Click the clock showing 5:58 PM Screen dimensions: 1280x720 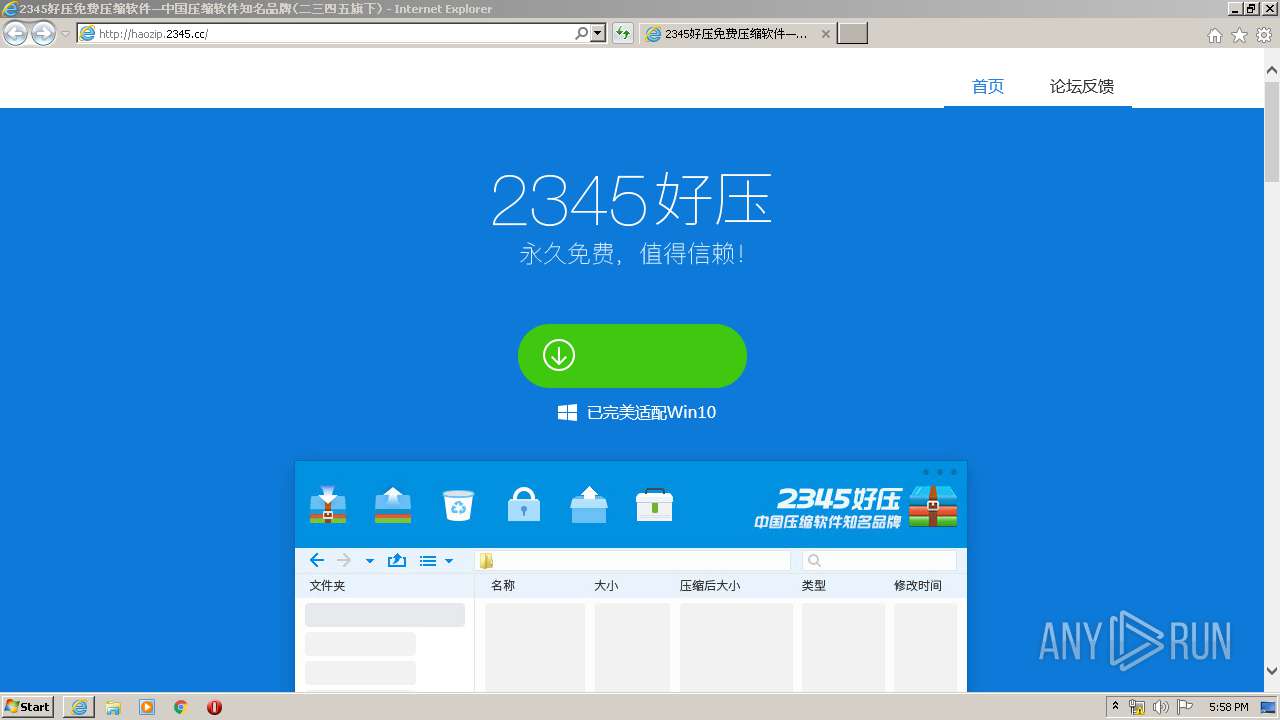1228,707
